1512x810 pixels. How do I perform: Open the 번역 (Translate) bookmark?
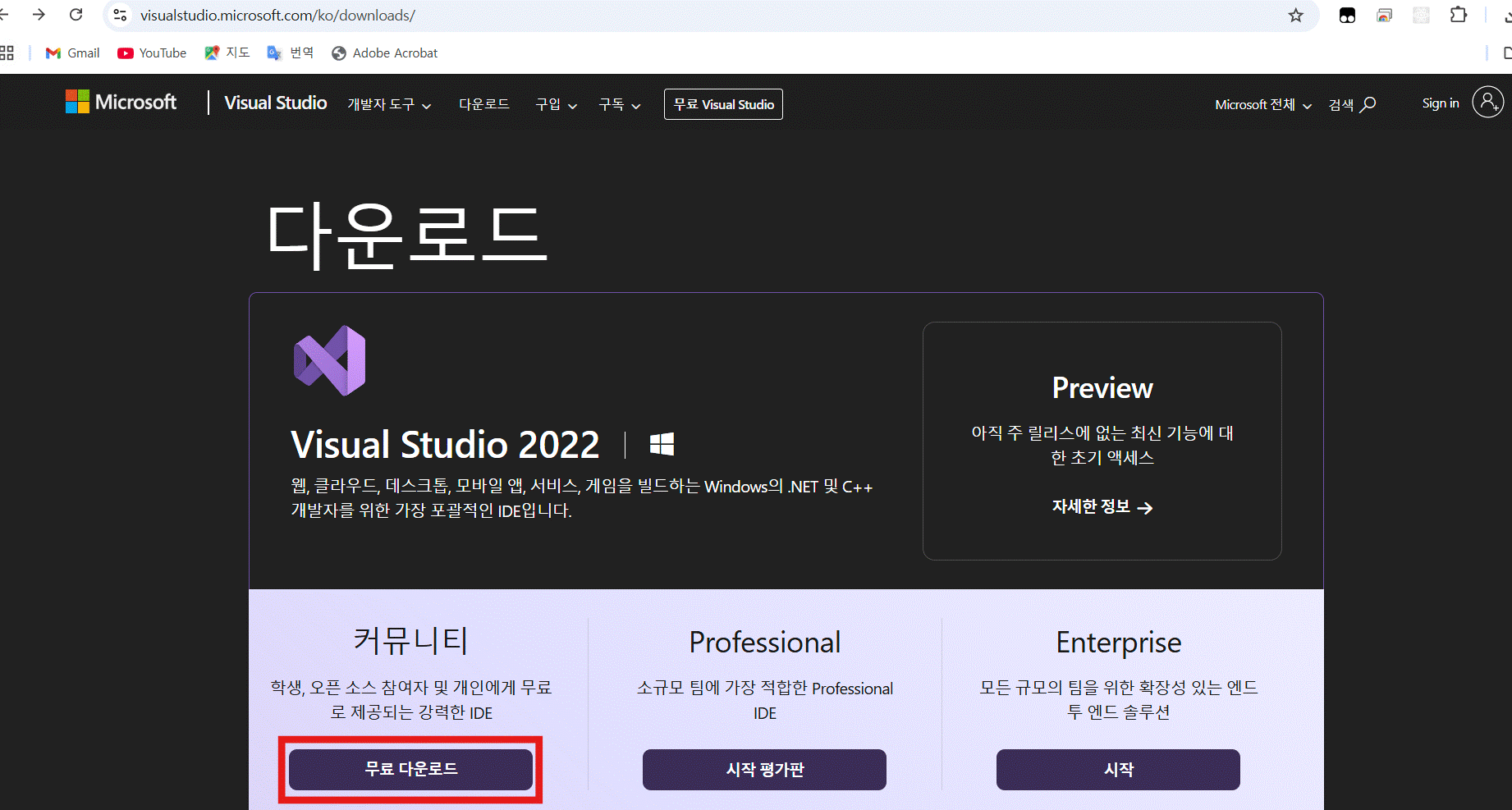(289, 53)
